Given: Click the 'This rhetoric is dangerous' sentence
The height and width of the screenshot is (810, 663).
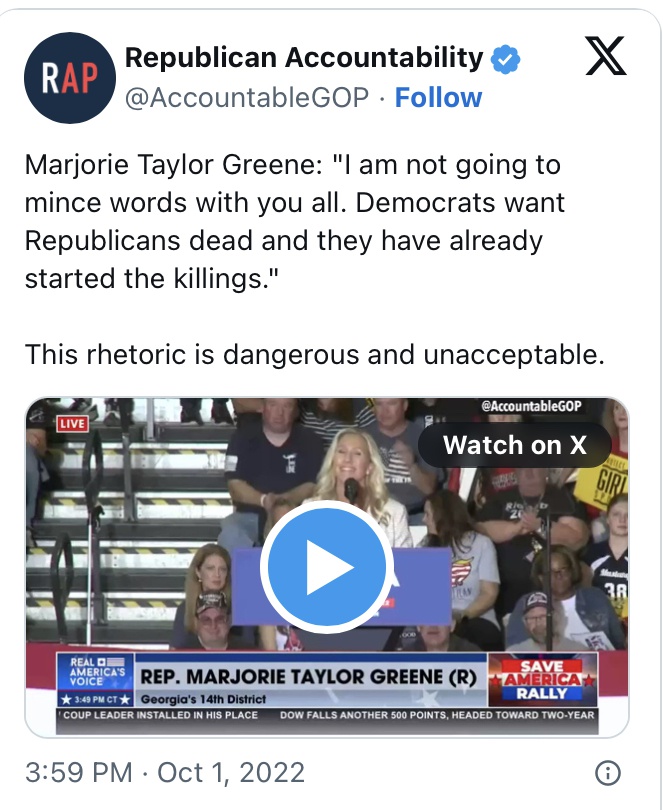Looking at the screenshot, I should [315, 353].
